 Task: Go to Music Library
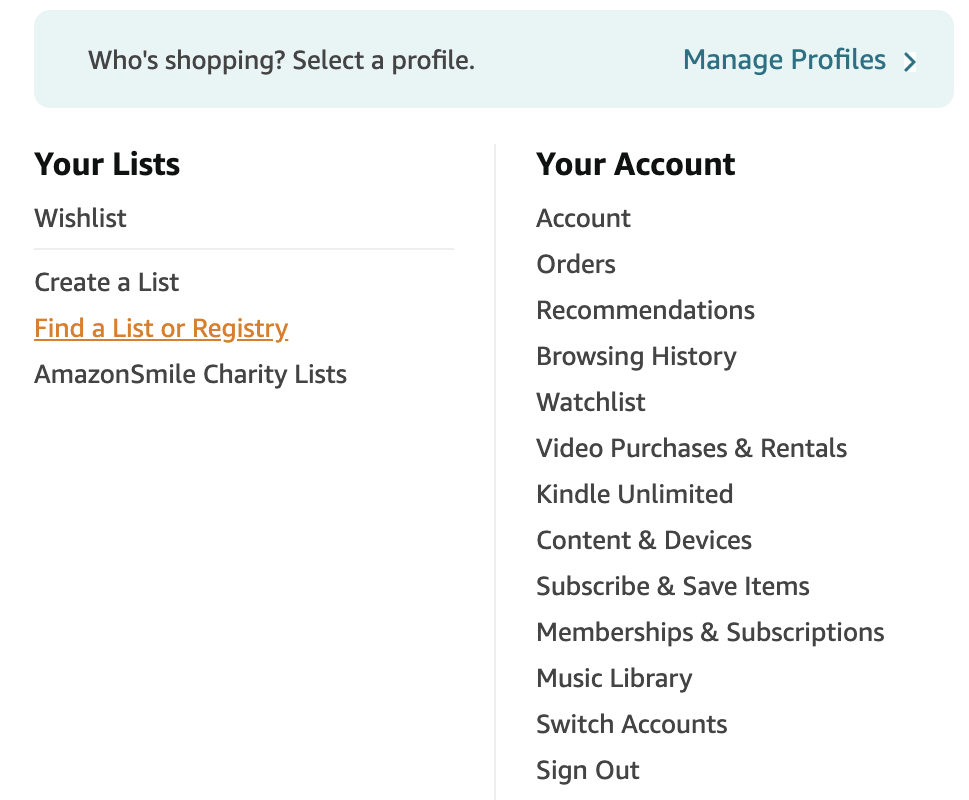(614, 678)
